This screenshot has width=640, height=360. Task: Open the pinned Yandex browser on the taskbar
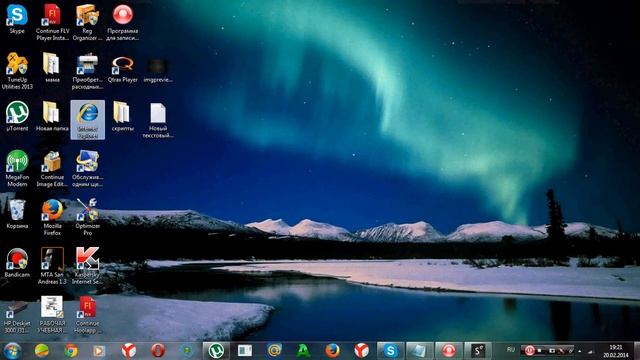coord(129,351)
